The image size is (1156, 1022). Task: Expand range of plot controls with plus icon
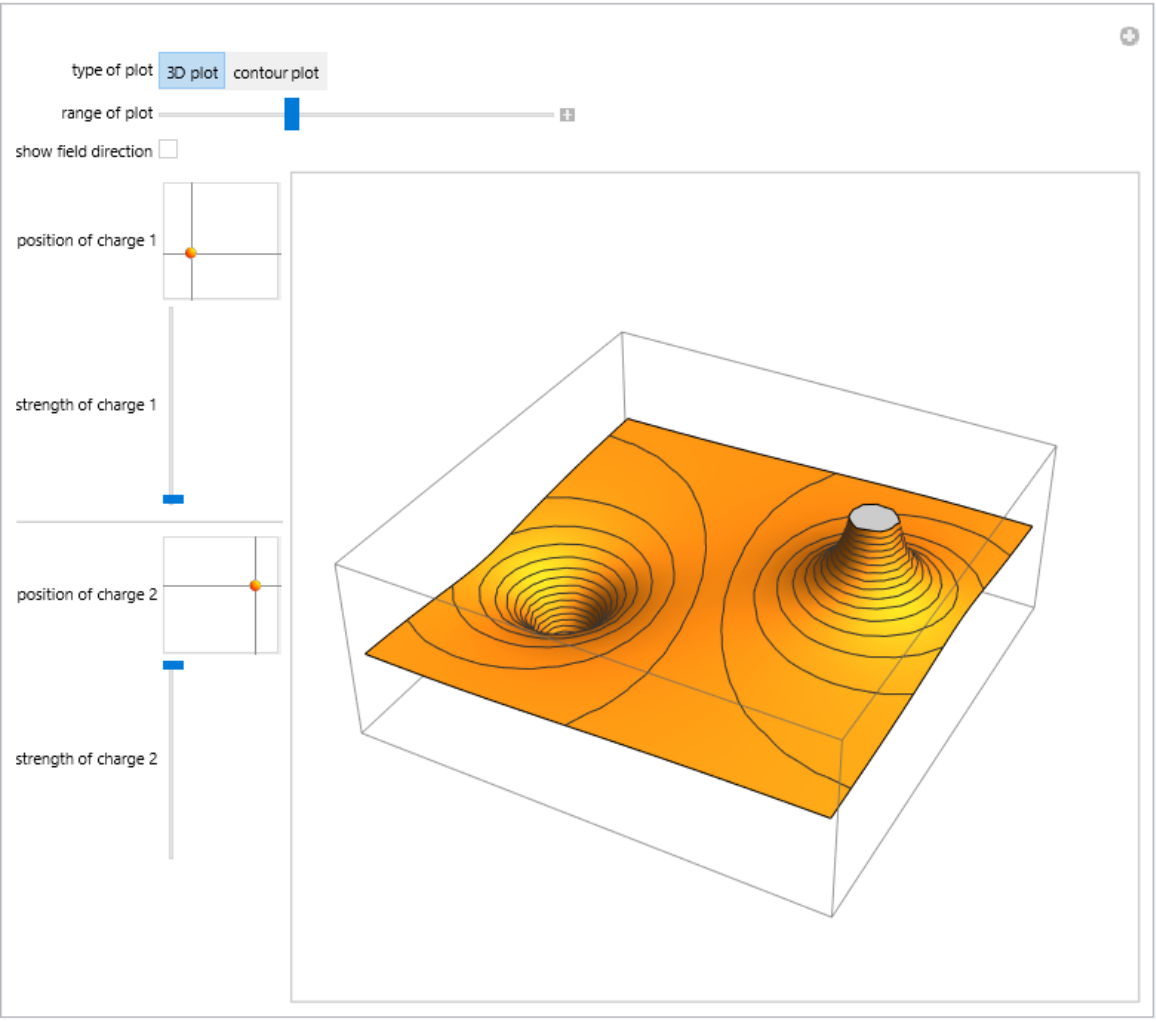point(567,115)
